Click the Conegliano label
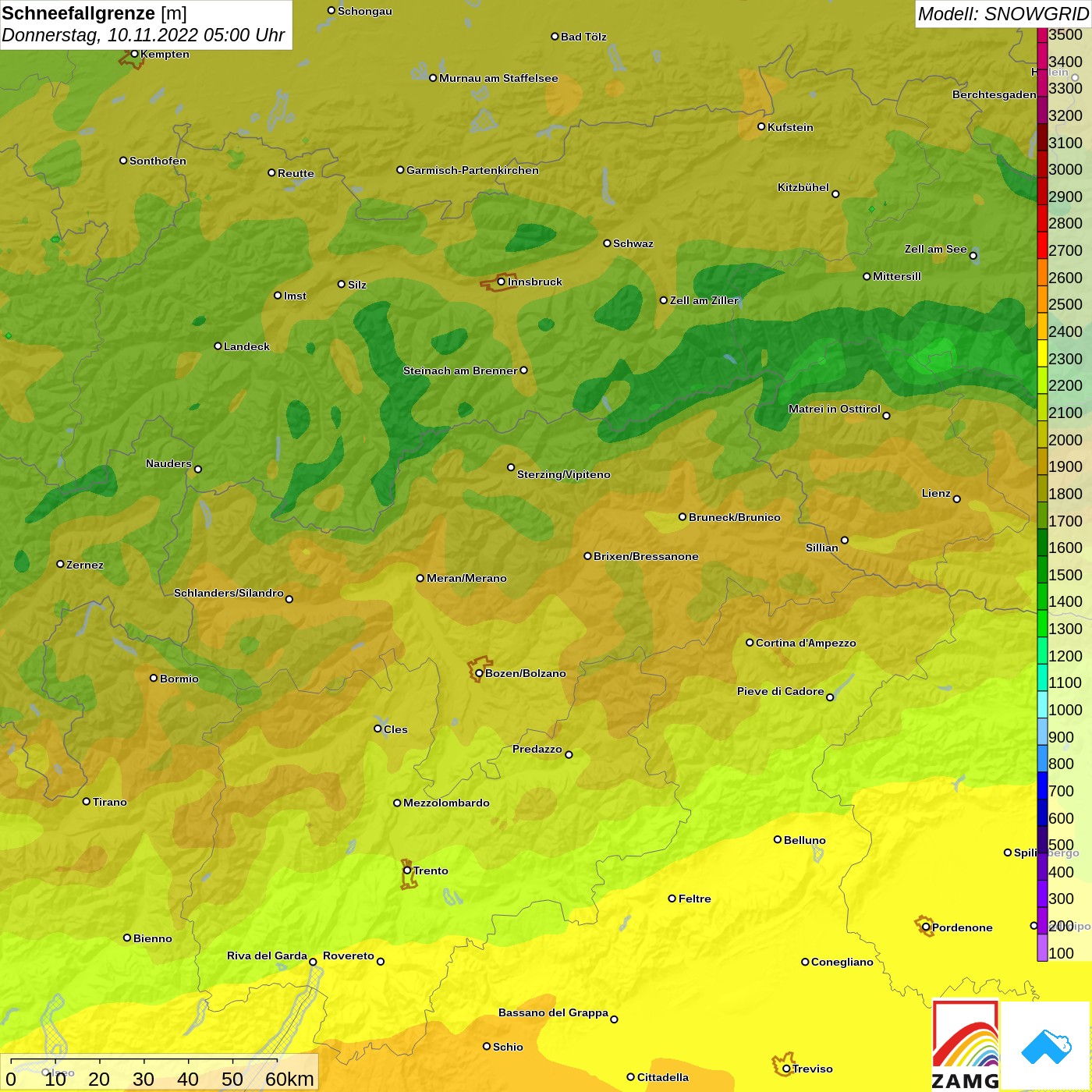The width and height of the screenshot is (1092, 1092). tap(842, 962)
